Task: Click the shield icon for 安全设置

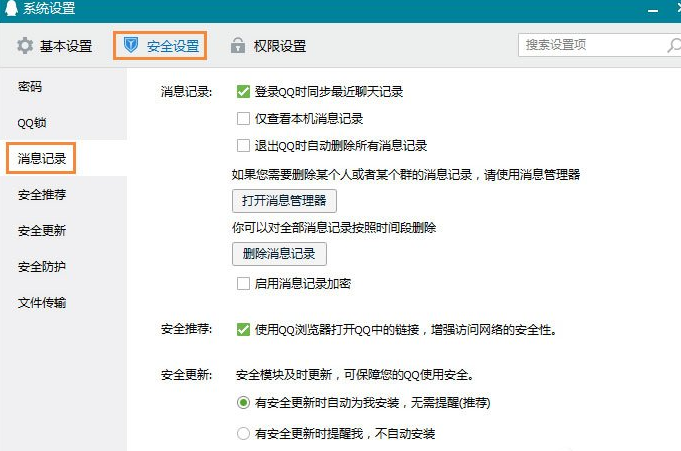Action: tap(131, 45)
